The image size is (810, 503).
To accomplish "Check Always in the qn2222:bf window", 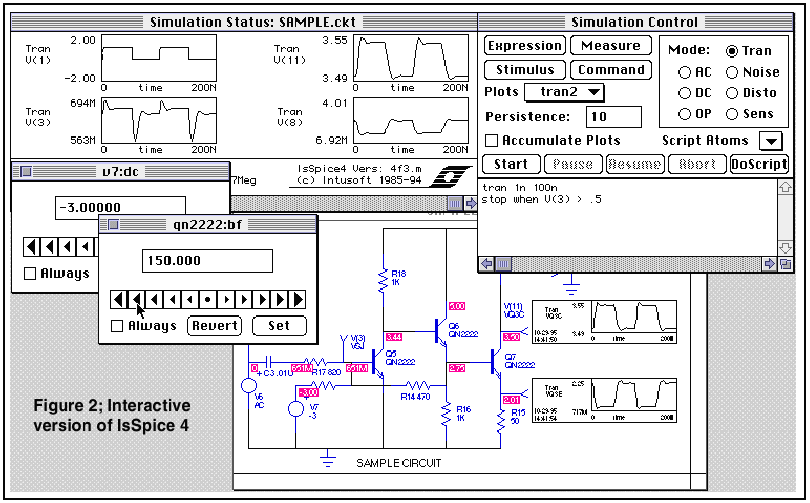I will [x=117, y=326].
